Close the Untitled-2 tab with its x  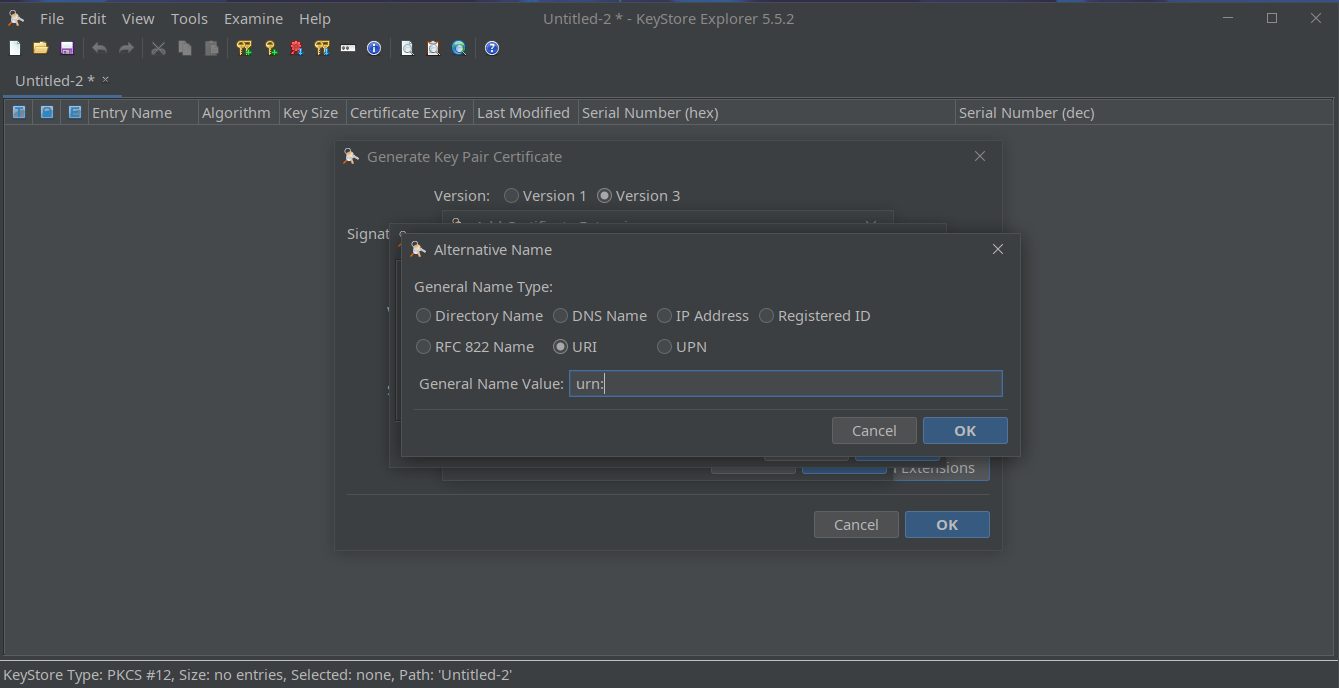[105, 80]
